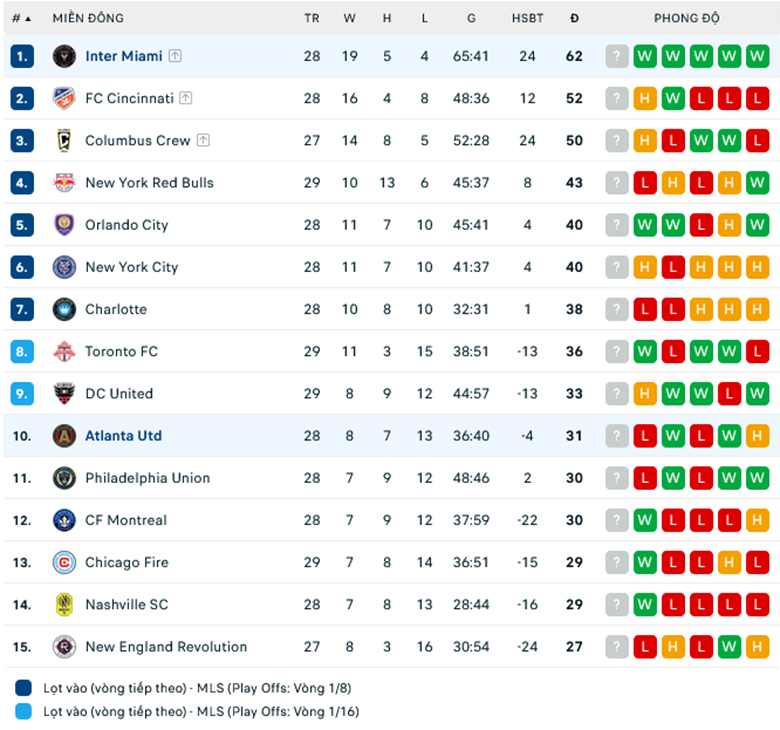Click the Chicago Fire team logo
The image size is (780, 730).
pyautogui.click(x=64, y=562)
